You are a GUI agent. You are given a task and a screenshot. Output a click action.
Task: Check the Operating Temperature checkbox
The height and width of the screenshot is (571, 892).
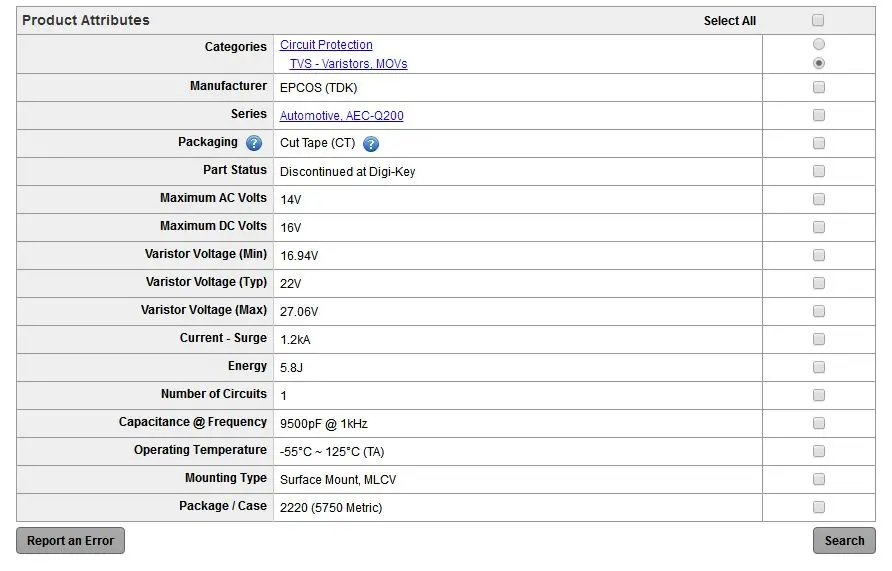tap(819, 451)
